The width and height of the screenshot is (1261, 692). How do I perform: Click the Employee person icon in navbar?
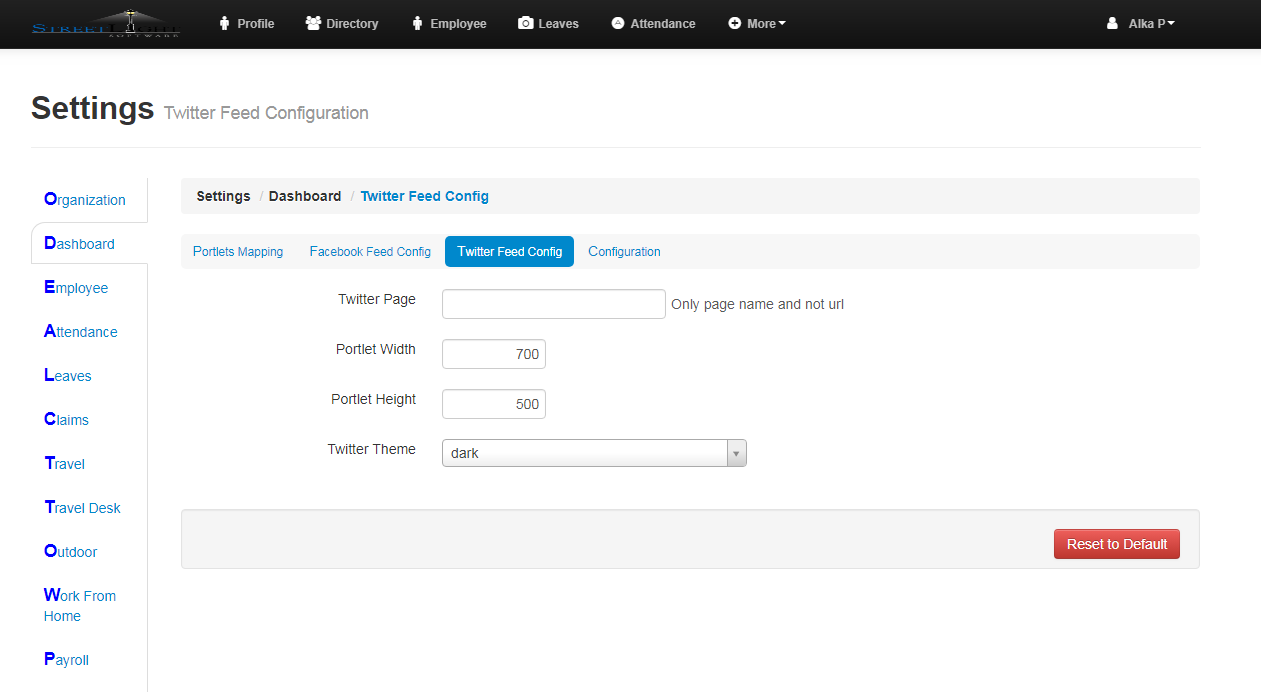[x=418, y=23]
